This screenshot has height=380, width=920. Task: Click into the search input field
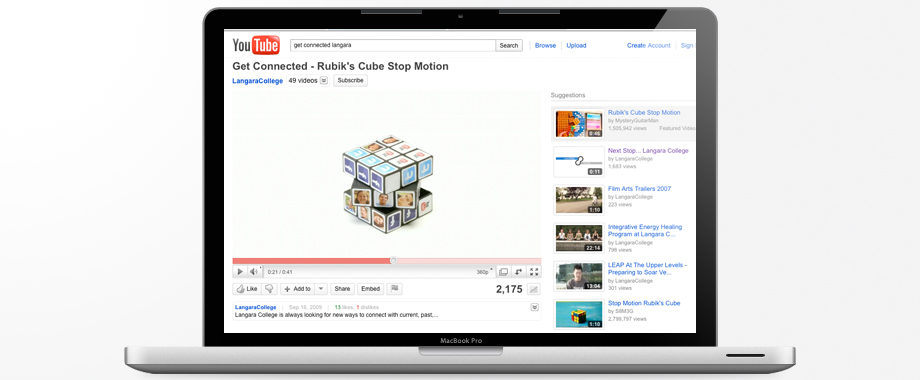click(393, 45)
